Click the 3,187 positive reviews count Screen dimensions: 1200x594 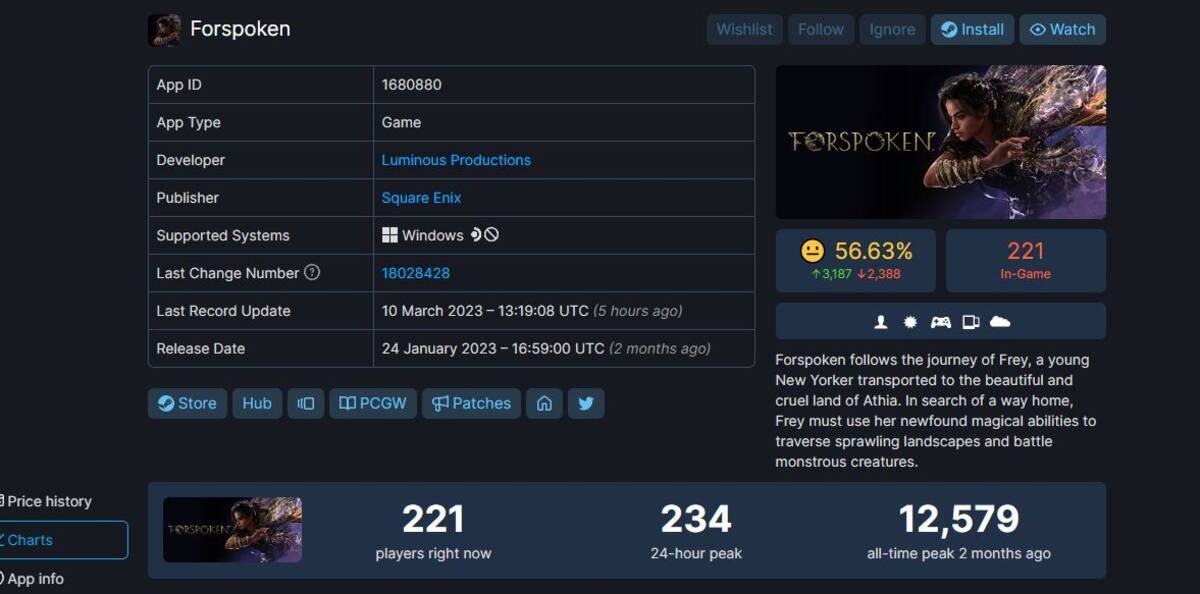pyautogui.click(x=831, y=274)
